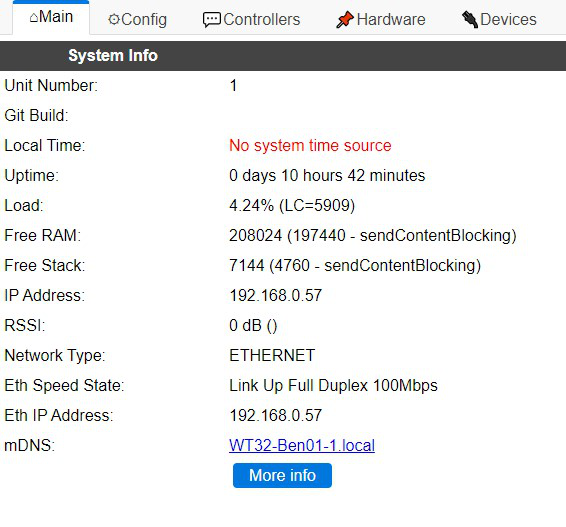Image resolution: width=566 pixels, height=527 pixels.
Task: Open the WT32-Ben01-1.local mDNS link
Action: pos(302,445)
